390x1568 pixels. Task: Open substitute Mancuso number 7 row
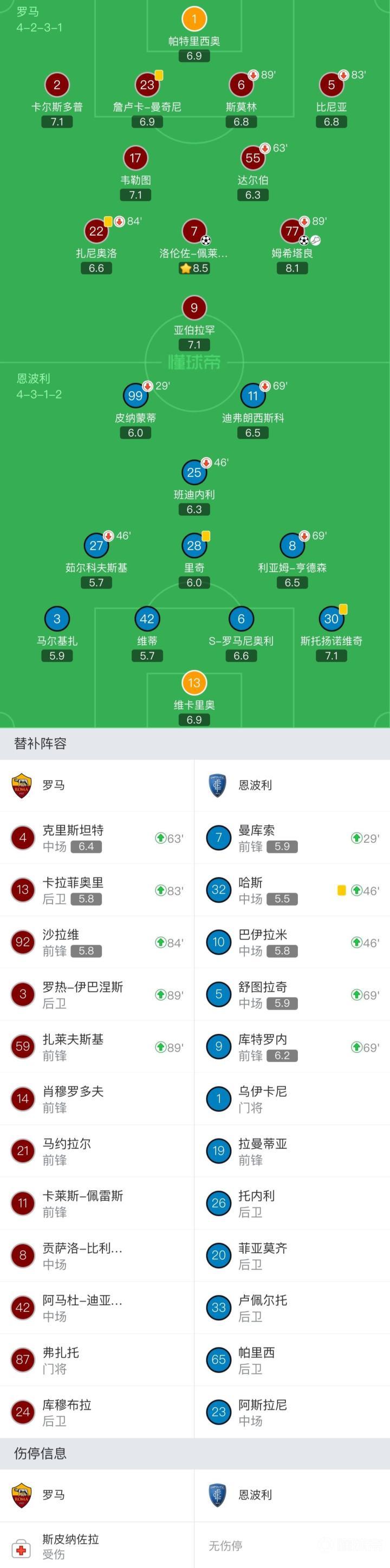pos(292,837)
